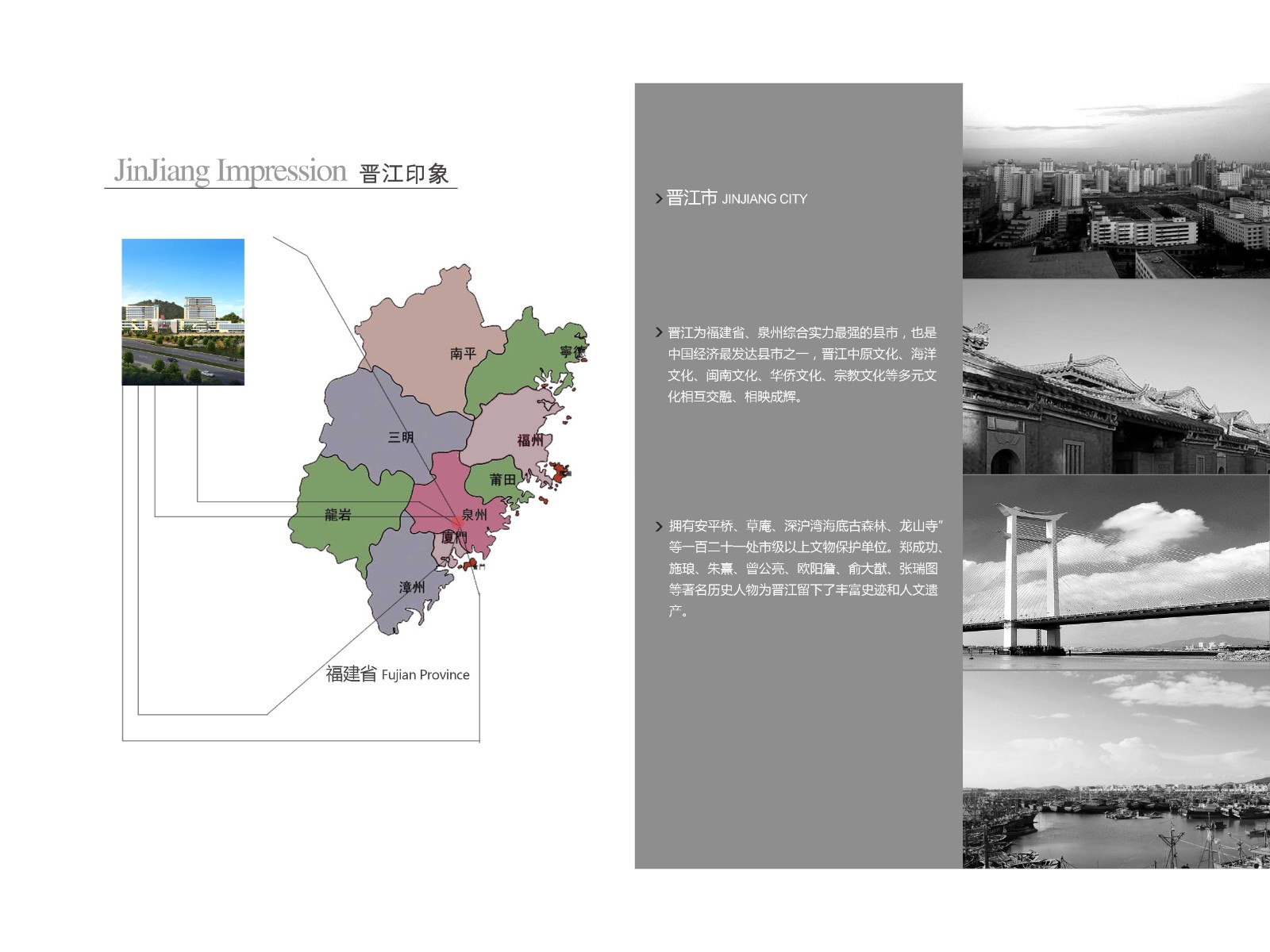Click the '晋江市 JINJIANG CITY' heading
1270x952 pixels.
coord(737,198)
